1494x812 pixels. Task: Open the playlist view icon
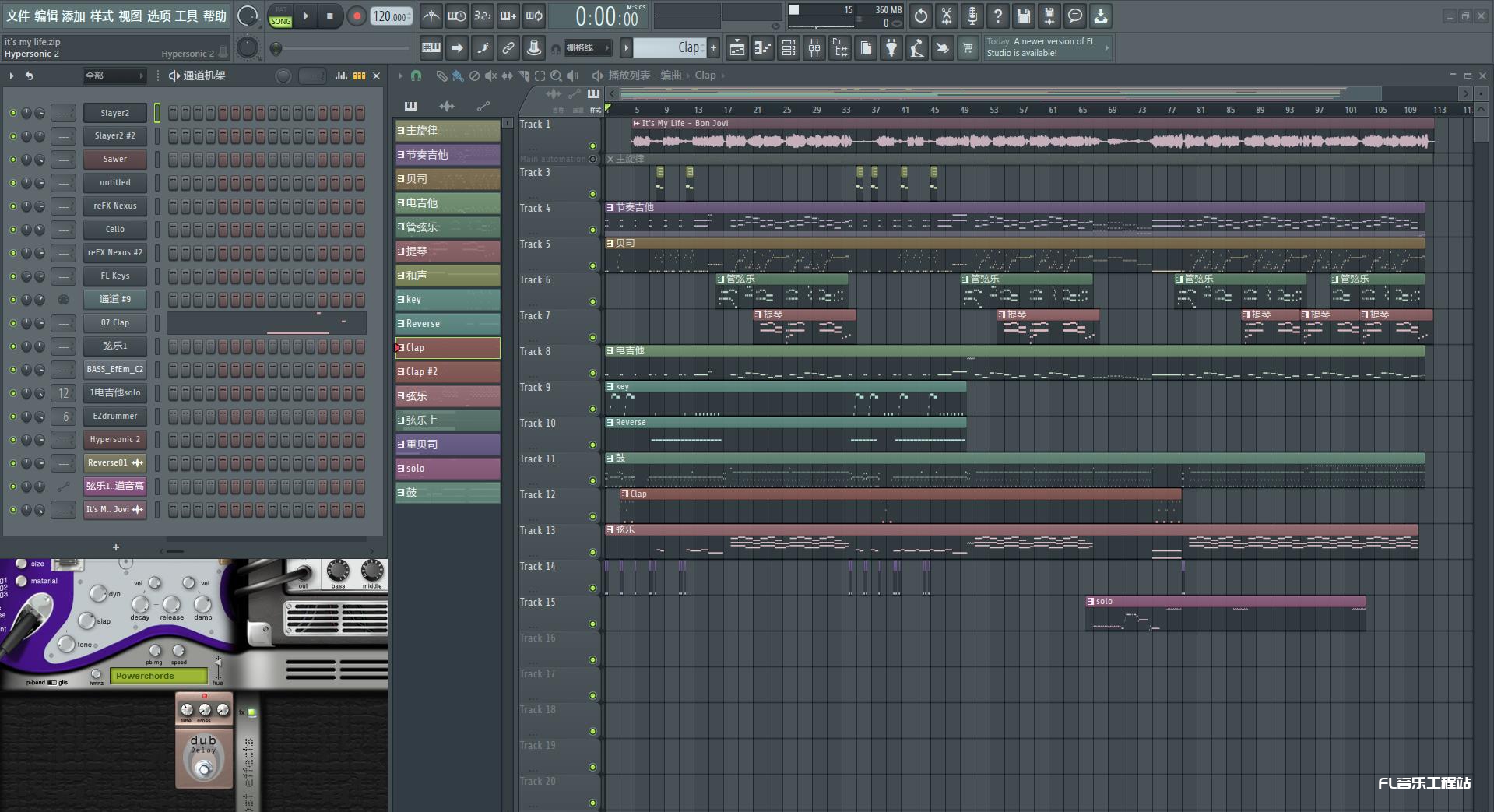pos(736,48)
